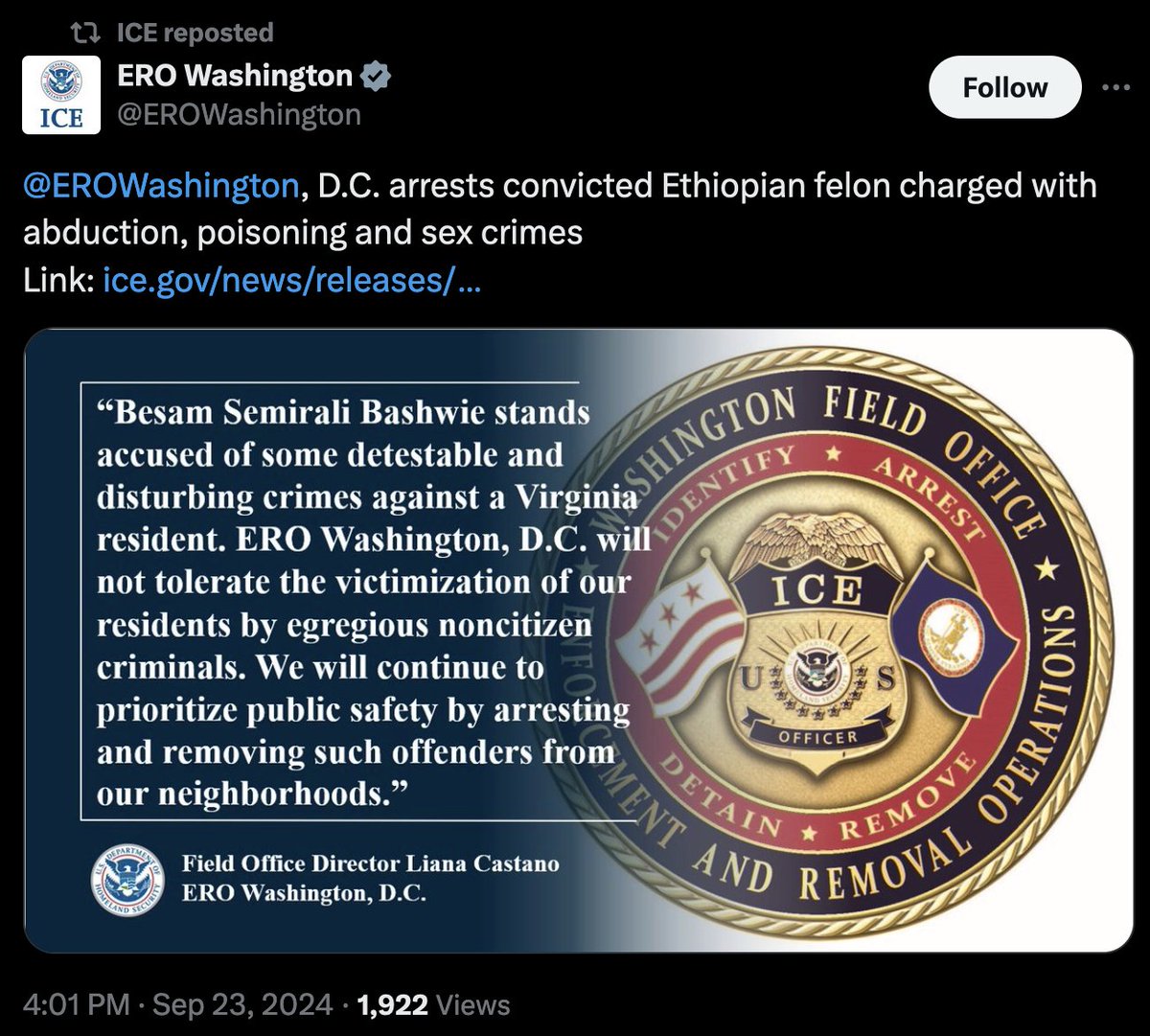Viewport: 1150px width, 1036px height.
Task: Click the Field Office Director Liana Castano caption
Action: (x=371, y=877)
